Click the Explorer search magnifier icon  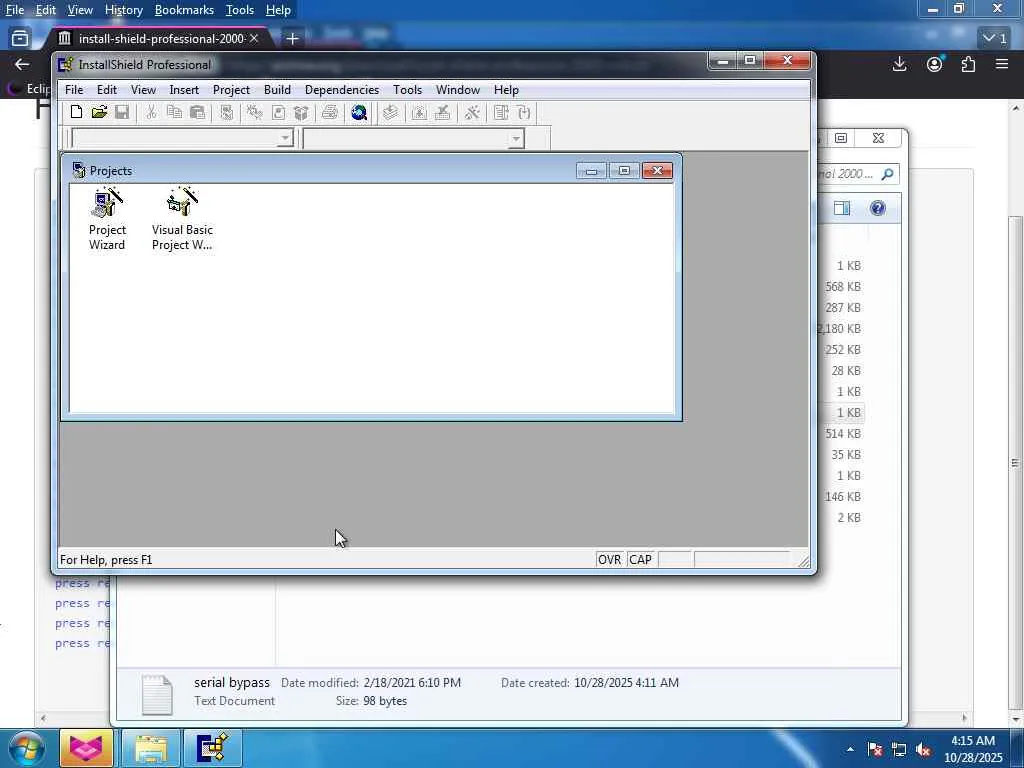[x=887, y=174]
